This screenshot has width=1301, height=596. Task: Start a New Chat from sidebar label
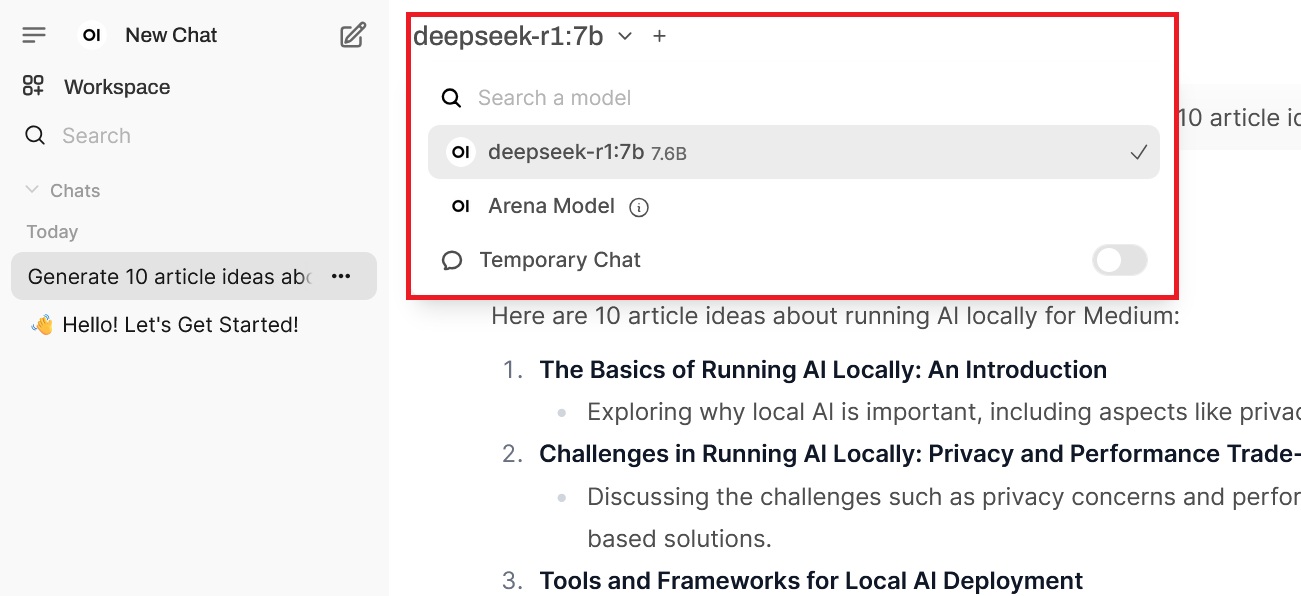(x=171, y=35)
